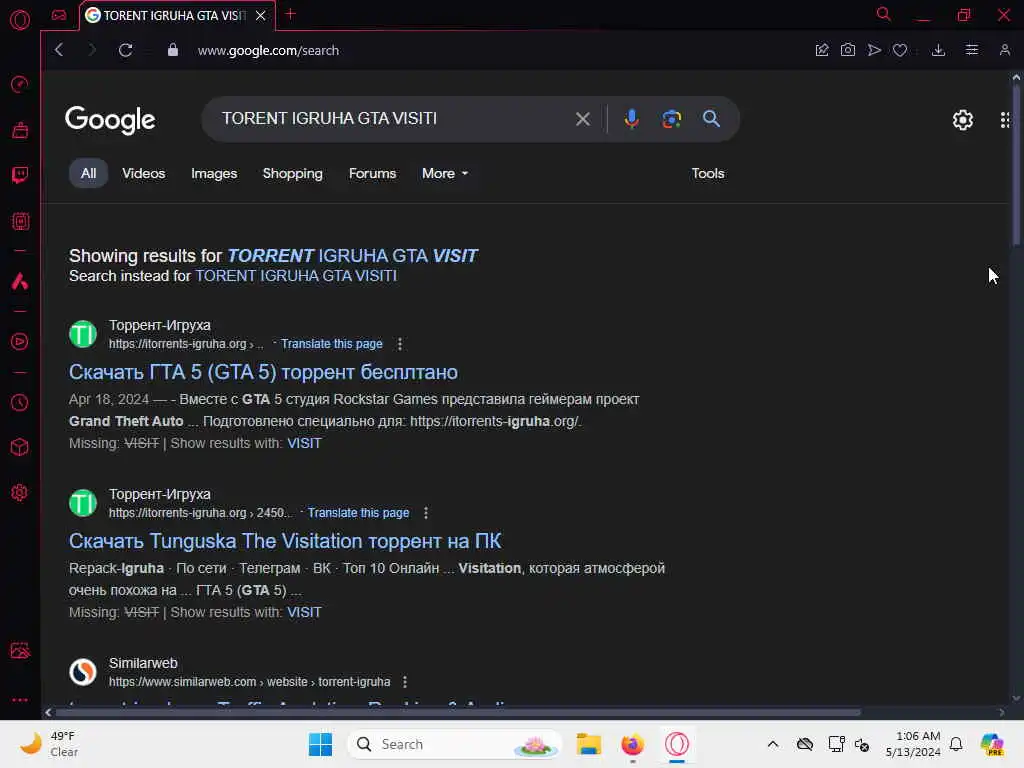Image resolution: width=1024 pixels, height=768 pixels.
Task: Open search Tools options
Action: point(708,174)
